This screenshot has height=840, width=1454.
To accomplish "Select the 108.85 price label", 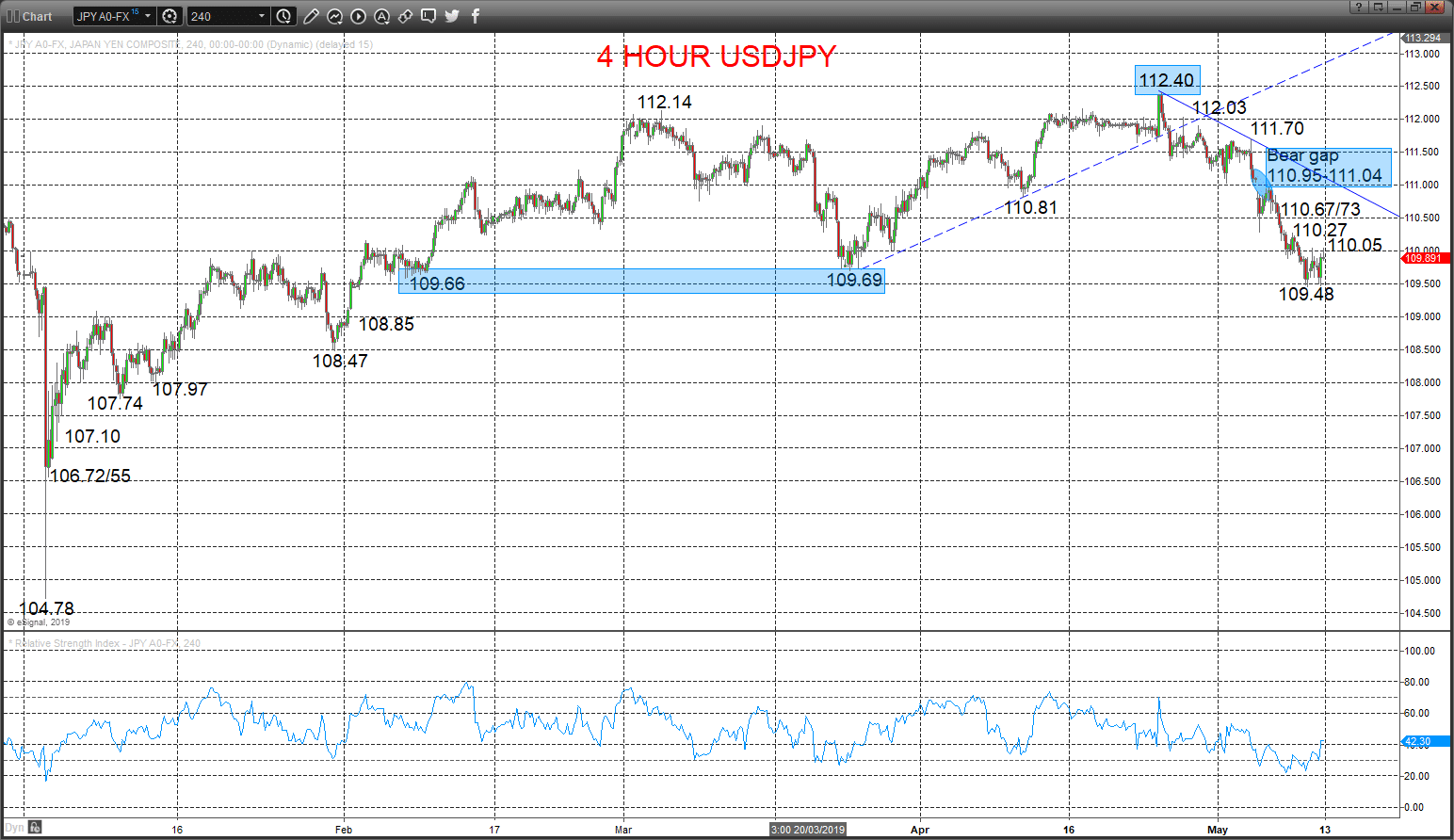I will click(386, 324).
